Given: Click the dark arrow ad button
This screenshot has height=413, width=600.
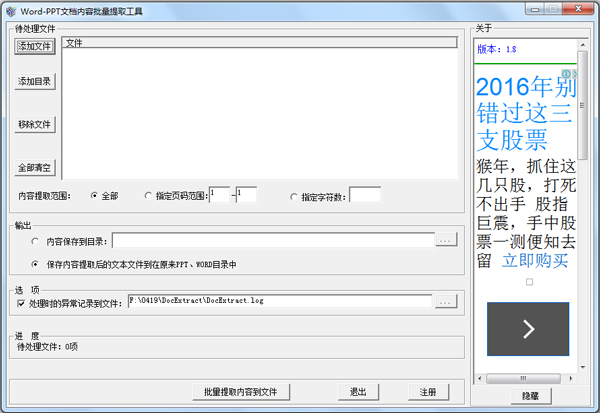Looking at the screenshot, I should [528, 329].
